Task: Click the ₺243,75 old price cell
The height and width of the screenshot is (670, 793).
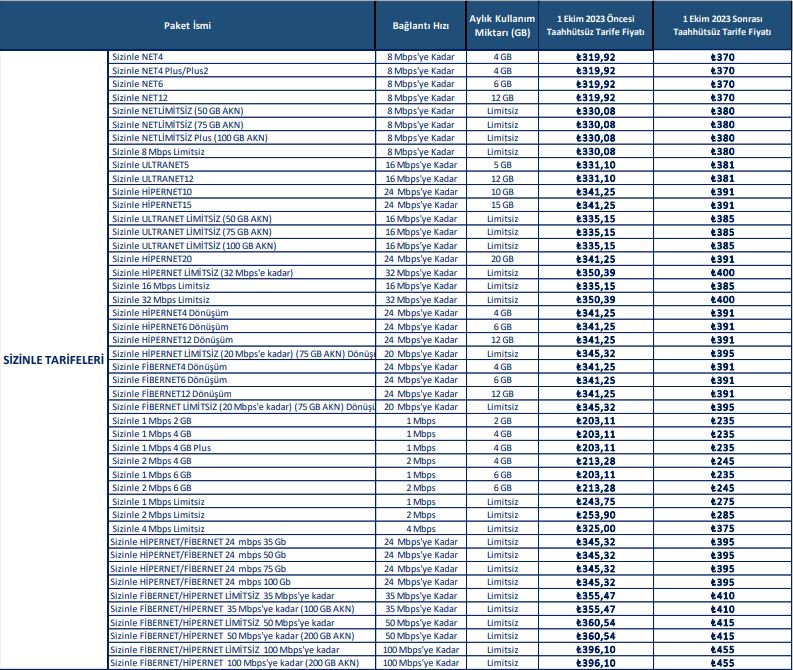Action: pos(596,501)
